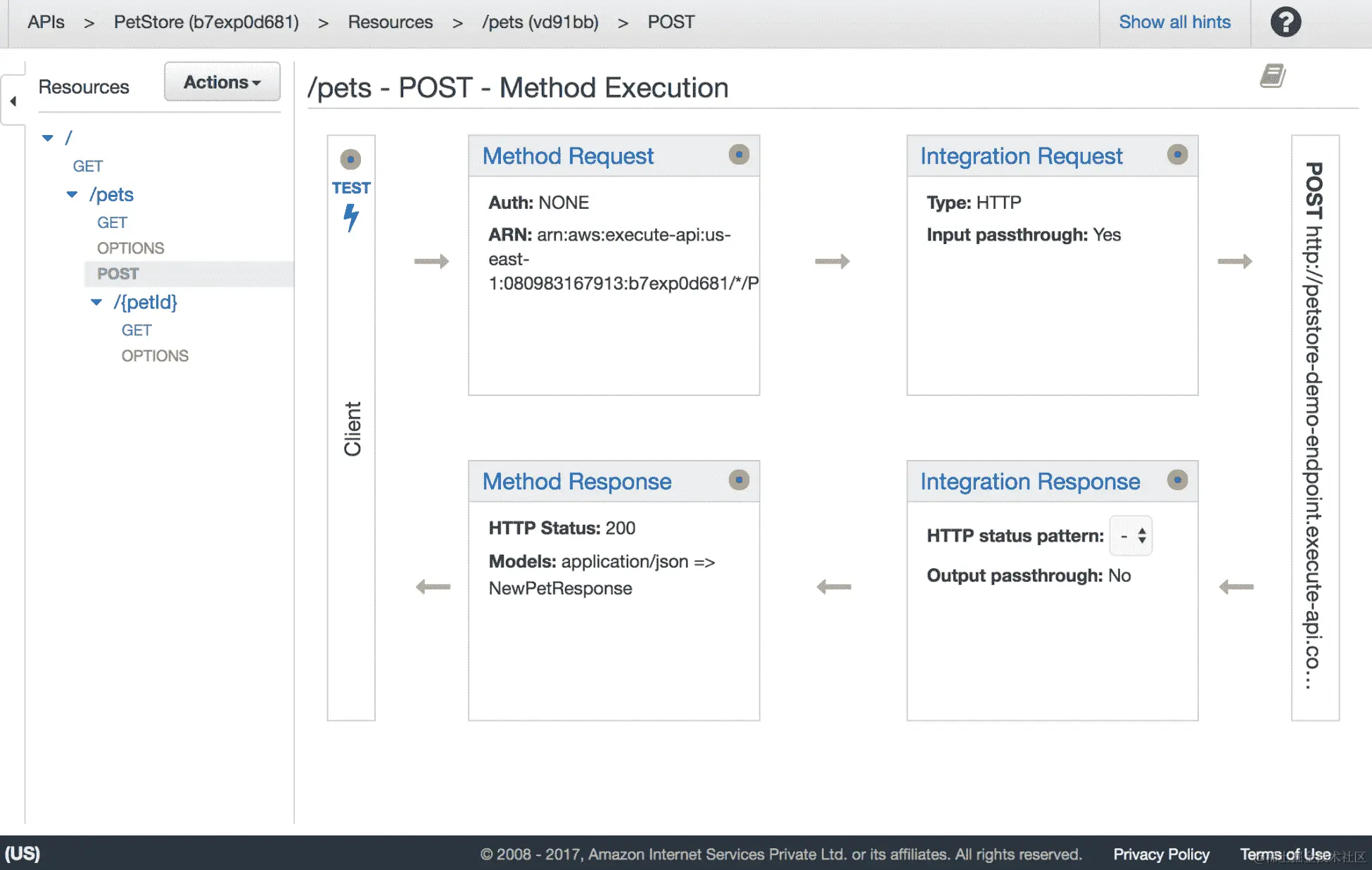Select OPTIONS method under /pets
Screen dimensions: 1372x870
pyautogui.click(x=130, y=248)
